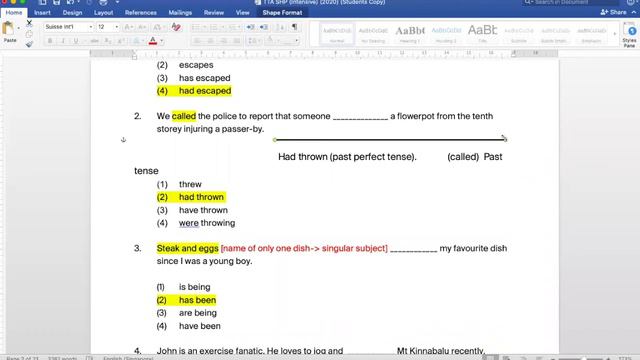
Task: Click the Align Left icon
Action: 197,41
